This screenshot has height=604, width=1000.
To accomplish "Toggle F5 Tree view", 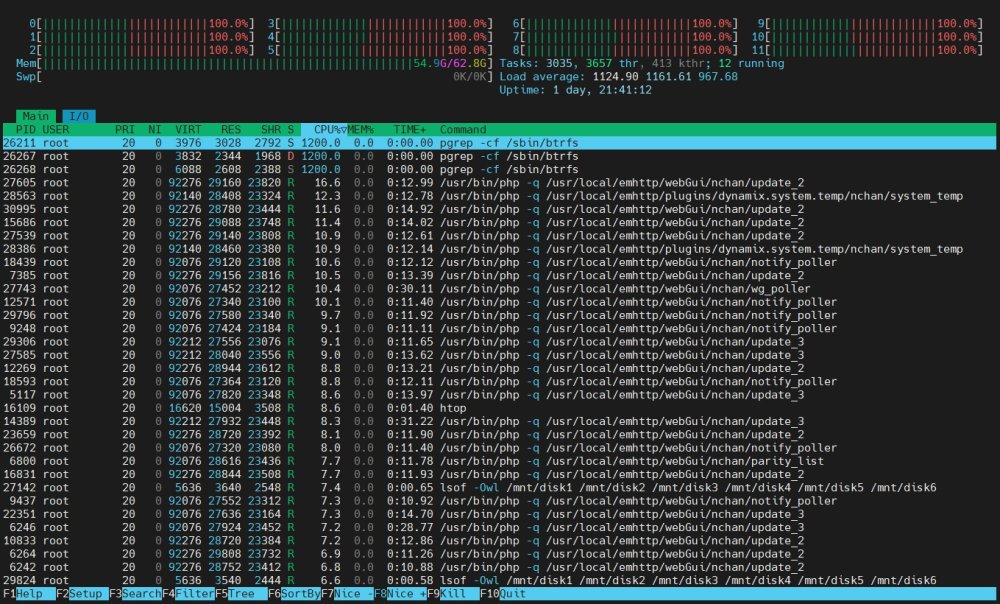I will 241,594.
